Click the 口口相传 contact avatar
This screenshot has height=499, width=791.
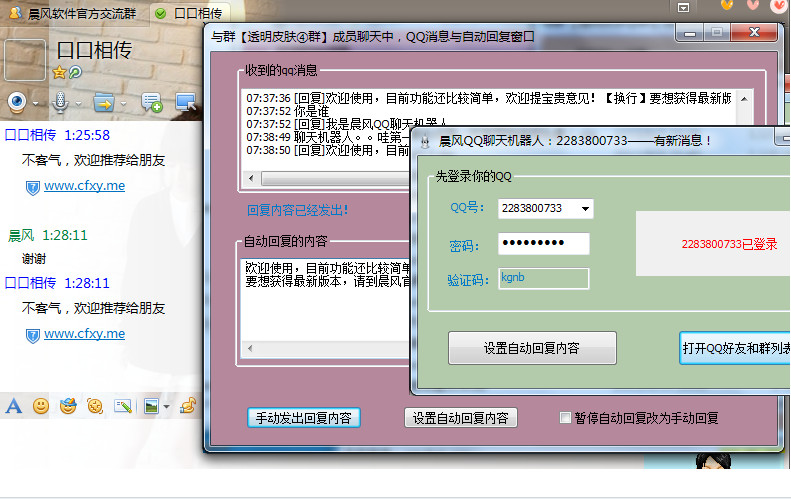25,60
